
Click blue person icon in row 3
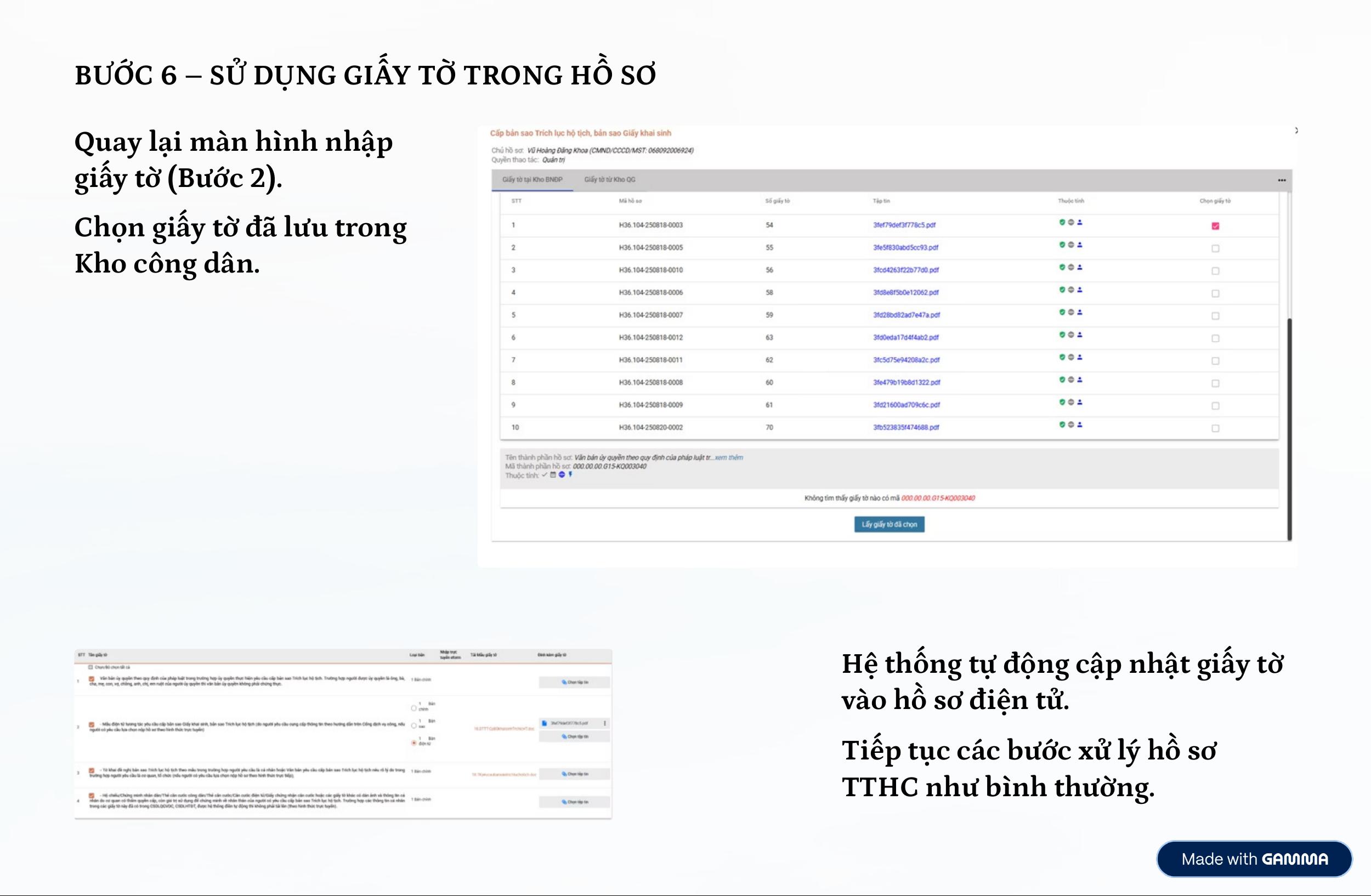pos(1079,267)
